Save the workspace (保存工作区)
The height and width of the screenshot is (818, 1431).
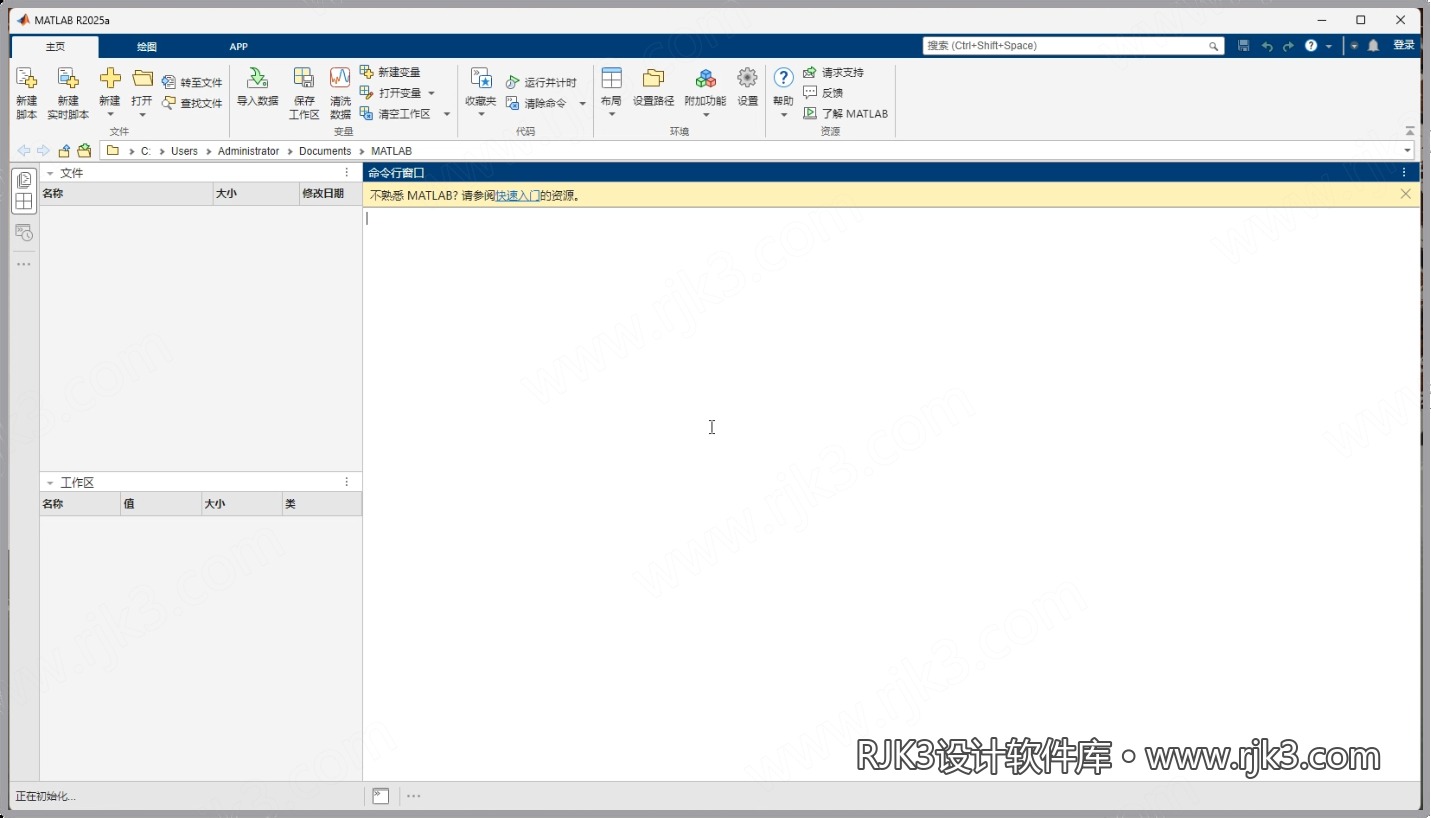[x=304, y=92]
